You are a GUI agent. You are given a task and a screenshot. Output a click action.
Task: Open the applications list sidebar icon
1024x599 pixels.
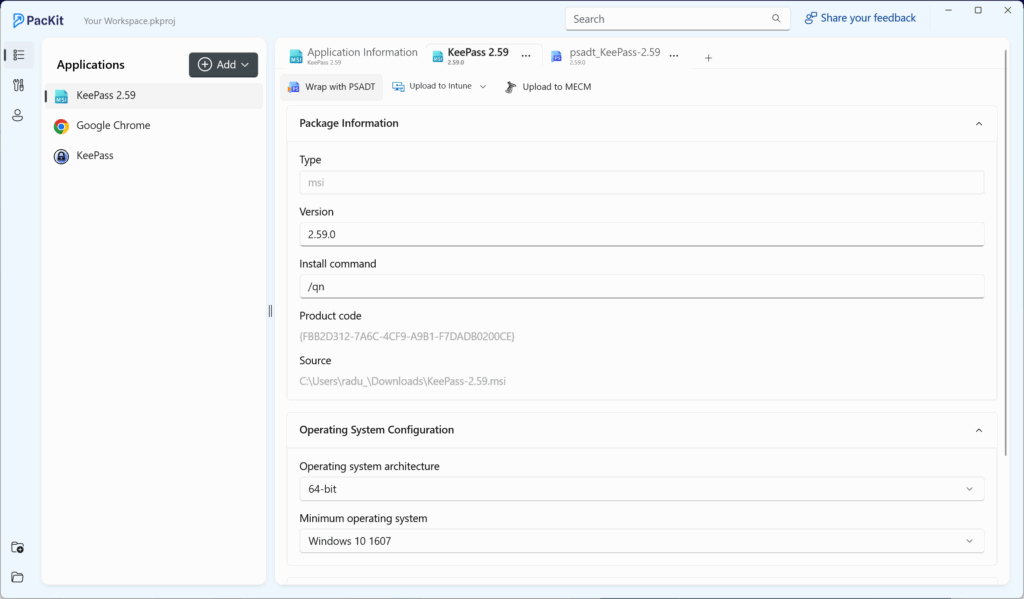click(x=18, y=55)
